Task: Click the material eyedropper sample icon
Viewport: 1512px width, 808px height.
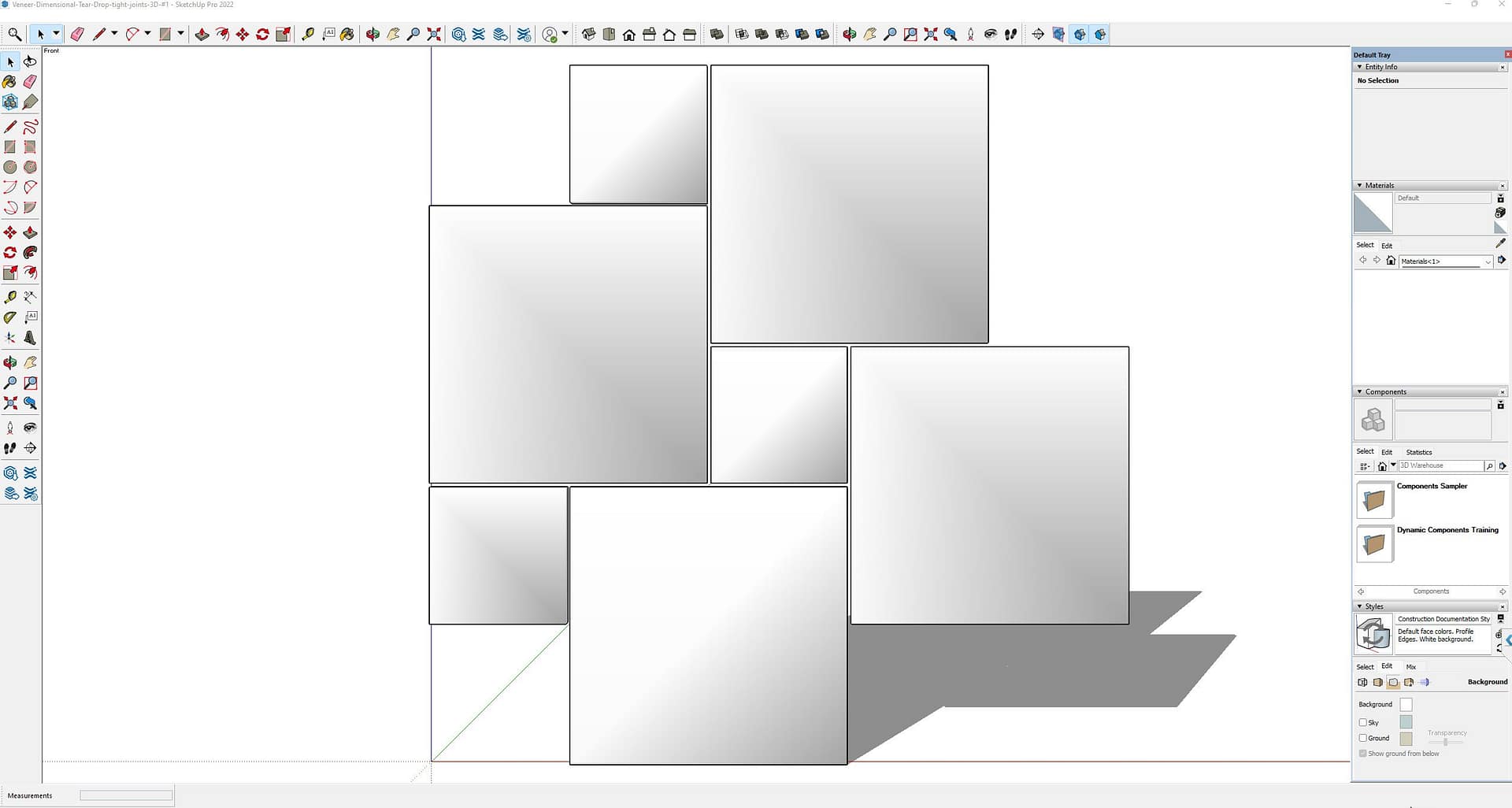Action: [1500, 243]
